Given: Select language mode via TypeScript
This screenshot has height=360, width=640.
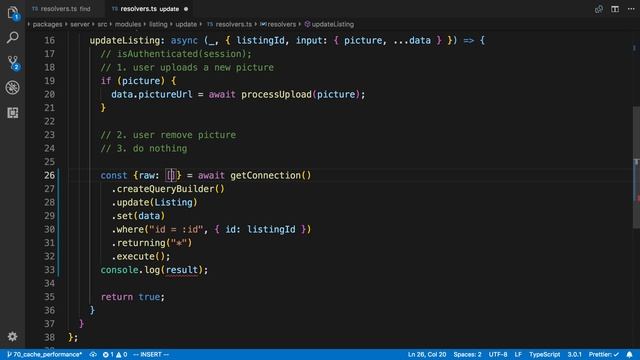Looking at the screenshot, I should pyautogui.click(x=544, y=354).
